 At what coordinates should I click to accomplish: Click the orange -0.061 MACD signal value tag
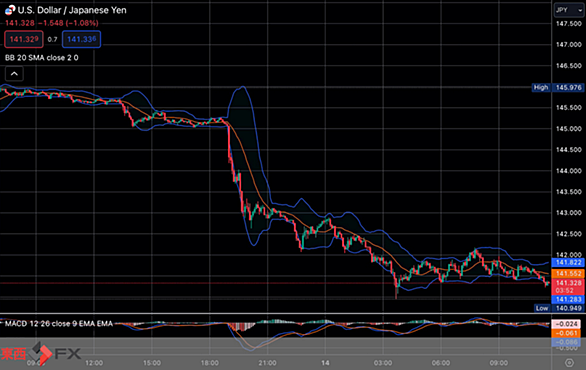[567, 333]
